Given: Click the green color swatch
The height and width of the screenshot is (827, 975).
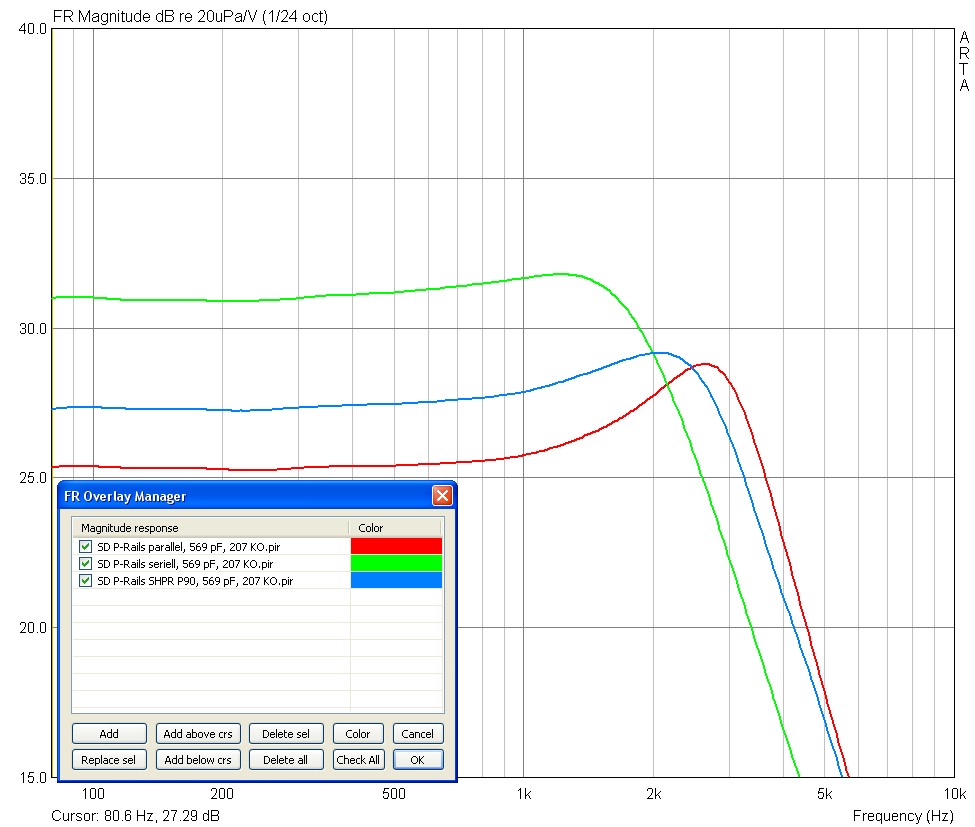Looking at the screenshot, I should tap(396, 563).
